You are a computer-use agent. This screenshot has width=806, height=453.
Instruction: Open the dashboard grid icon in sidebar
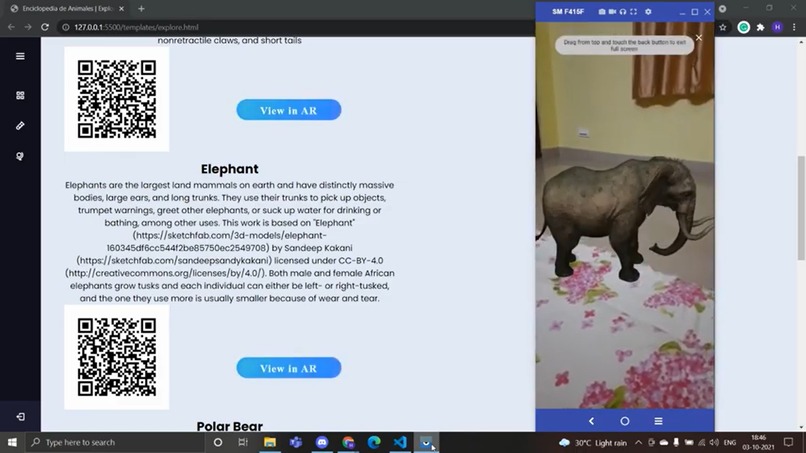click(x=20, y=96)
